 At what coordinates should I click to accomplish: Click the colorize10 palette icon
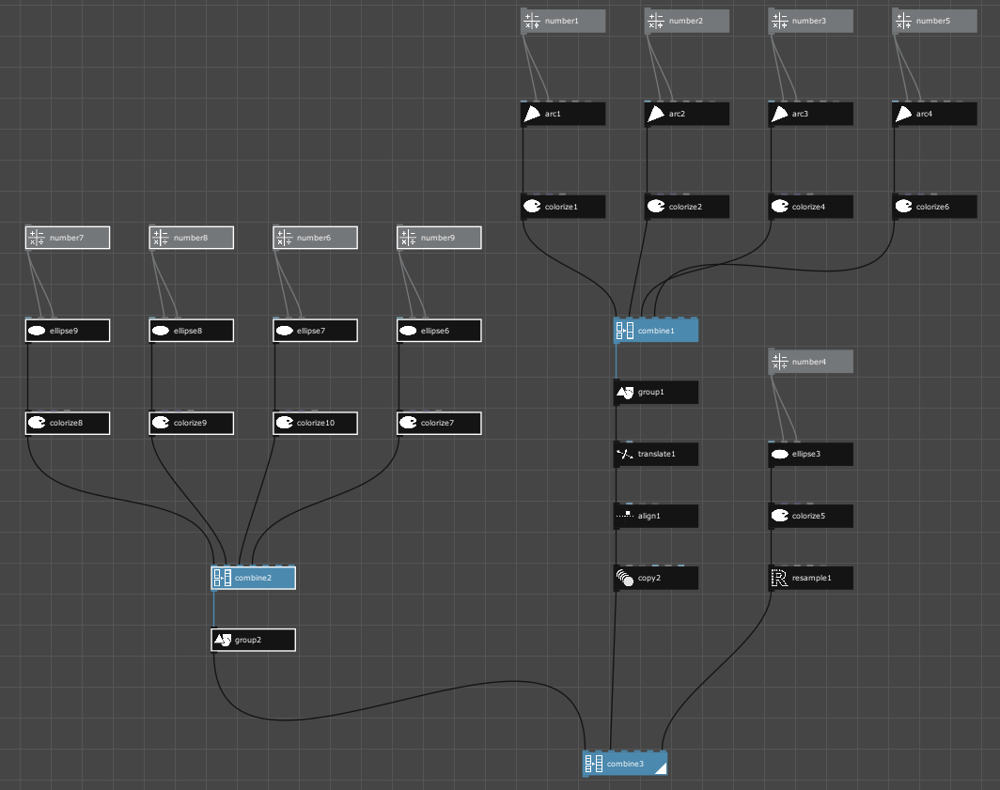point(284,422)
